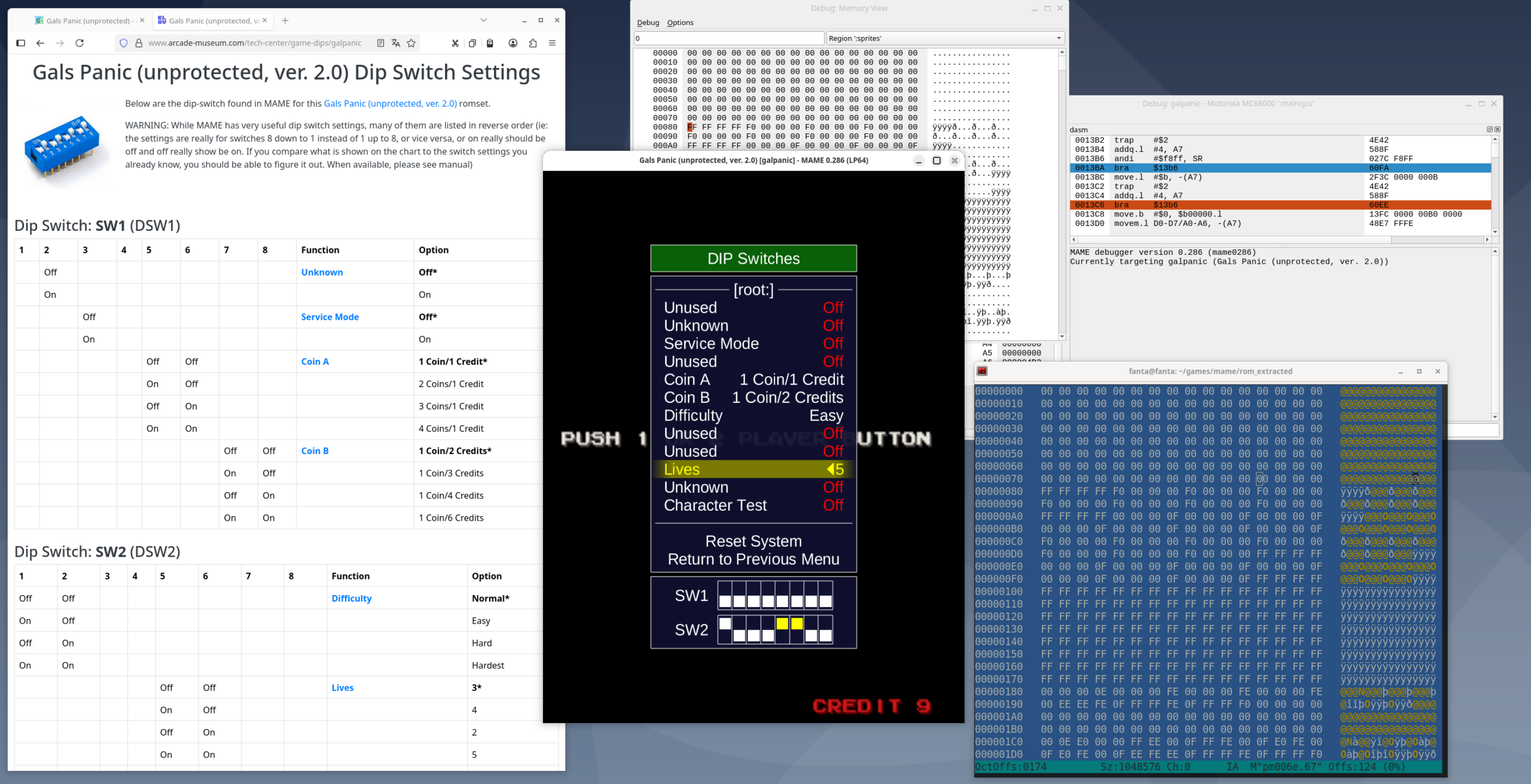Expand the Firefox list all tabs chevron
This screenshot has height=784, width=1531.
tap(483, 20)
